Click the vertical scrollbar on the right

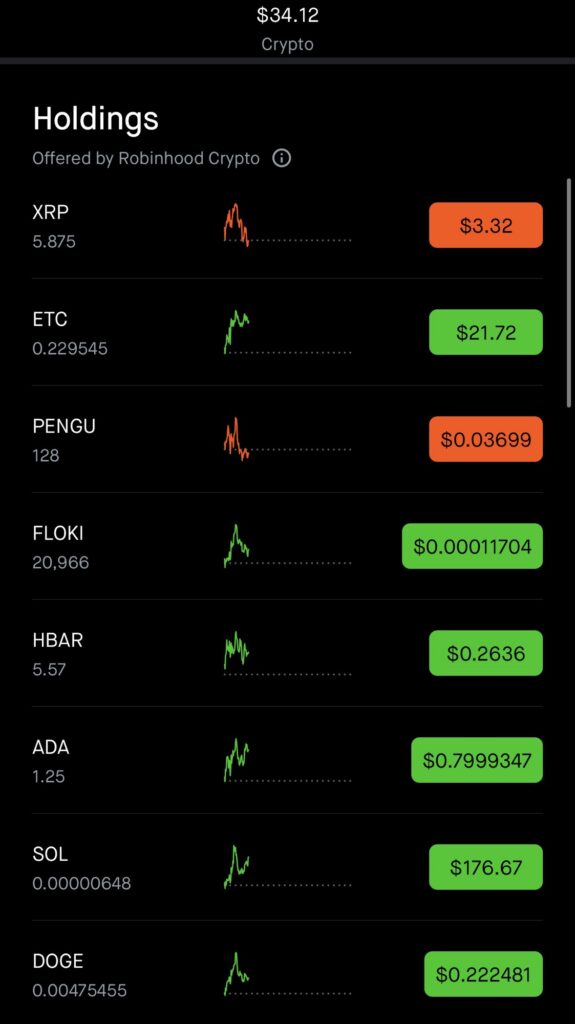click(x=569, y=293)
